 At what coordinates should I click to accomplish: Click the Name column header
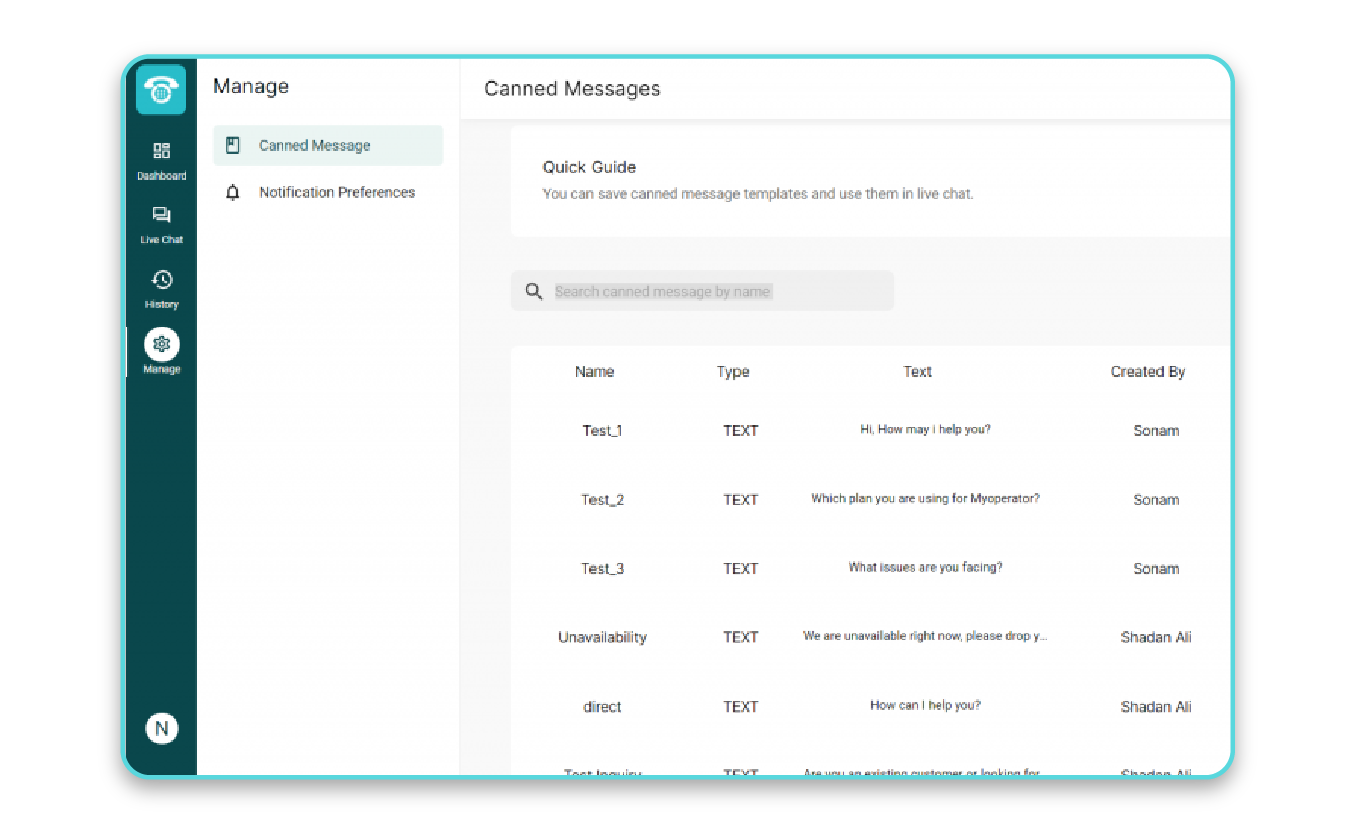click(x=594, y=372)
